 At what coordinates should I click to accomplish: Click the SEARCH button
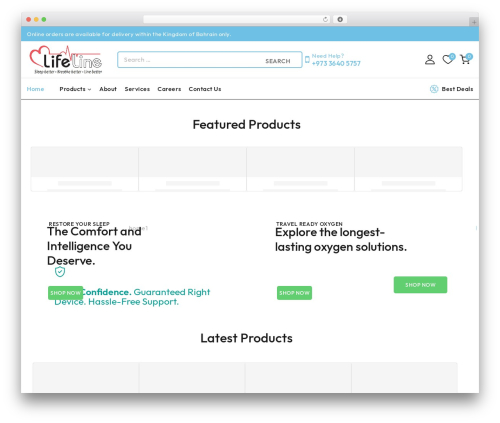coord(278,61)
